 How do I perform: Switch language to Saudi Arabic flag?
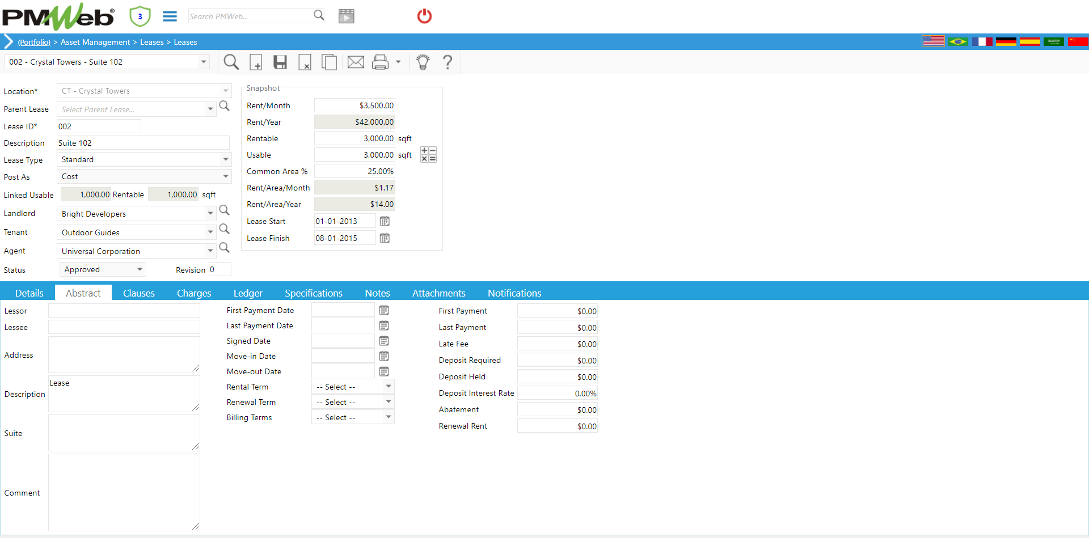coord(1054,42)
